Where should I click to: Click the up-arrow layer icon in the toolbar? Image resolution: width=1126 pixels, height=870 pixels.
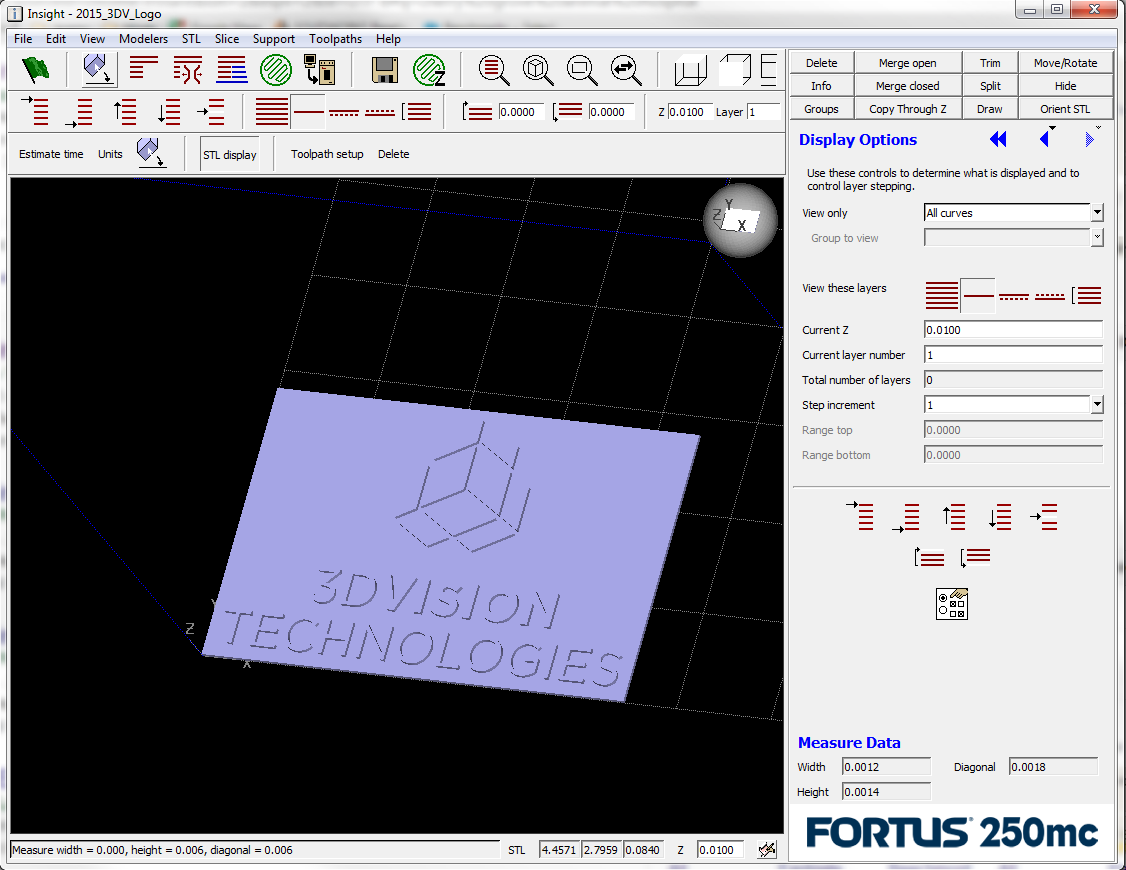pyautogui.click(x=125, y=111)
